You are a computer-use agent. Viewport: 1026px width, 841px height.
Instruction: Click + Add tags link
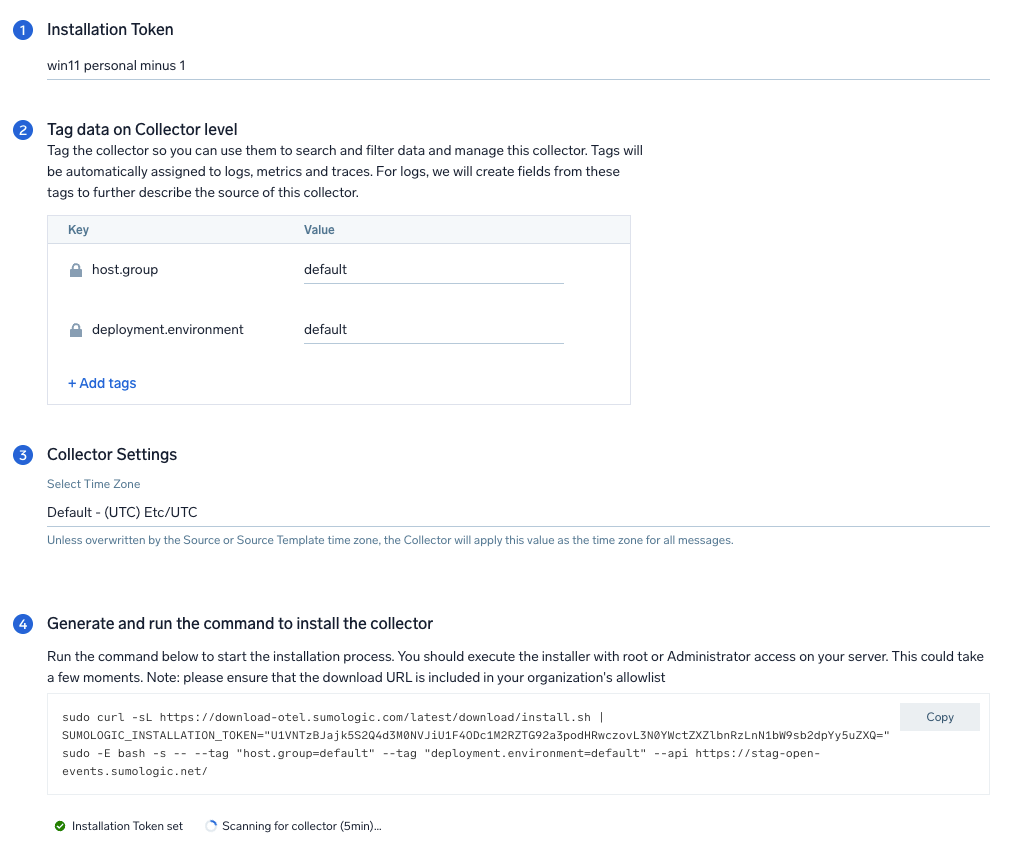(x=102, y=383)
